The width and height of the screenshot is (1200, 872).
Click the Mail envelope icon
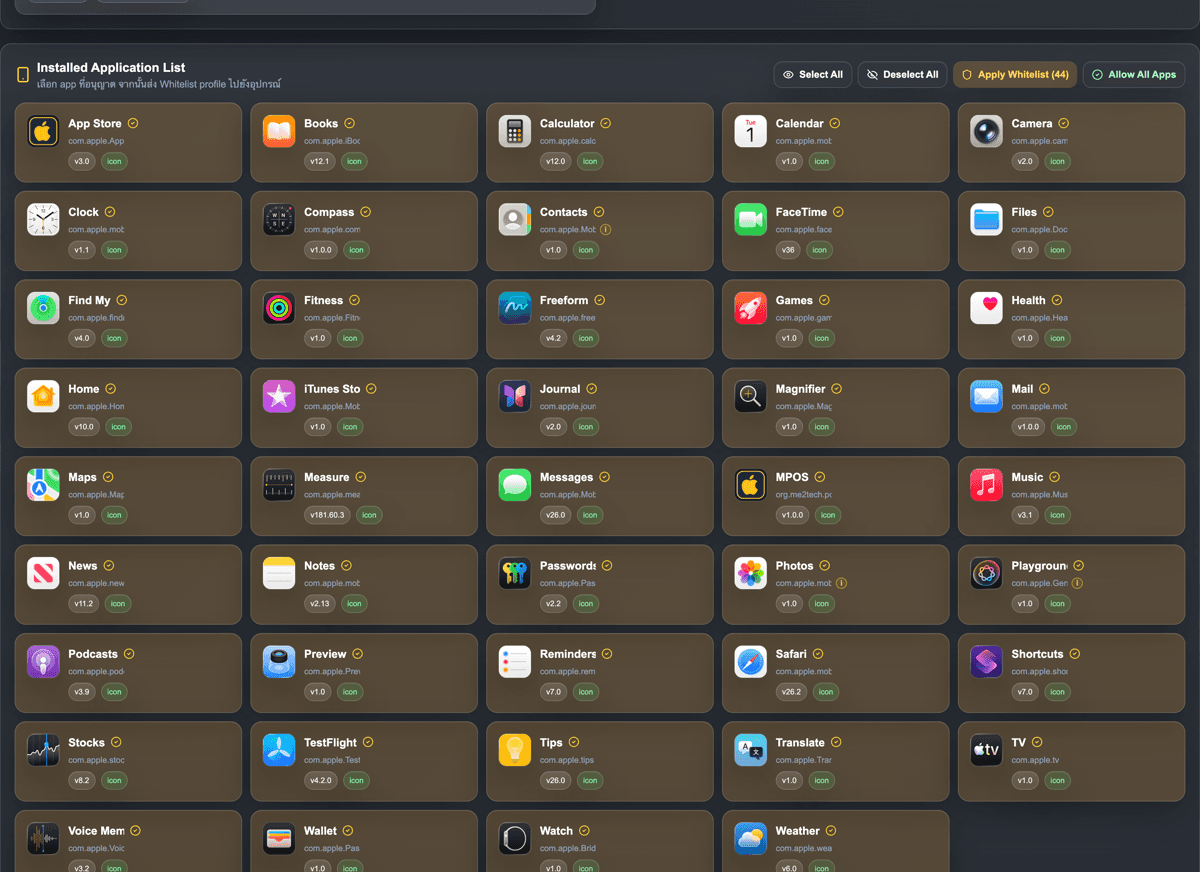(987, 396)
